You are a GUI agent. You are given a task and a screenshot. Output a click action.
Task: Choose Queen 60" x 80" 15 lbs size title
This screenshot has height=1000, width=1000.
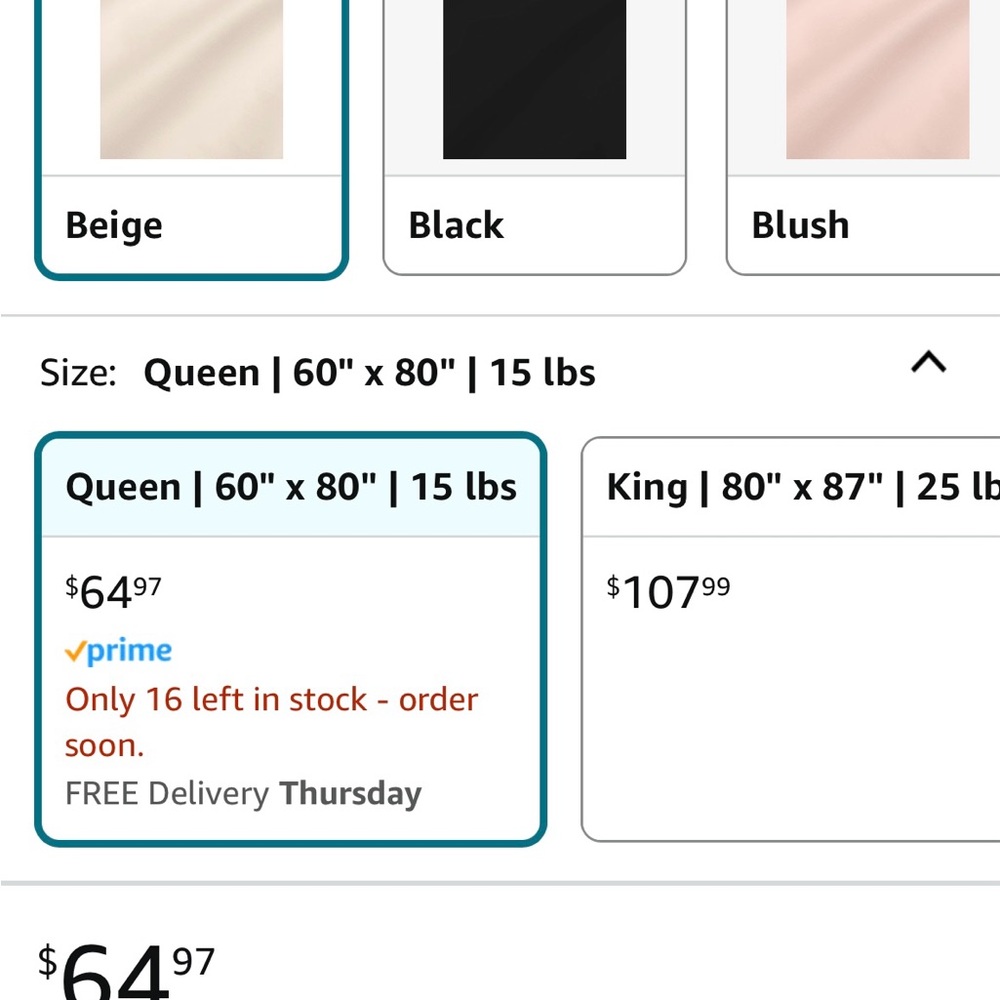pos(291,487)
